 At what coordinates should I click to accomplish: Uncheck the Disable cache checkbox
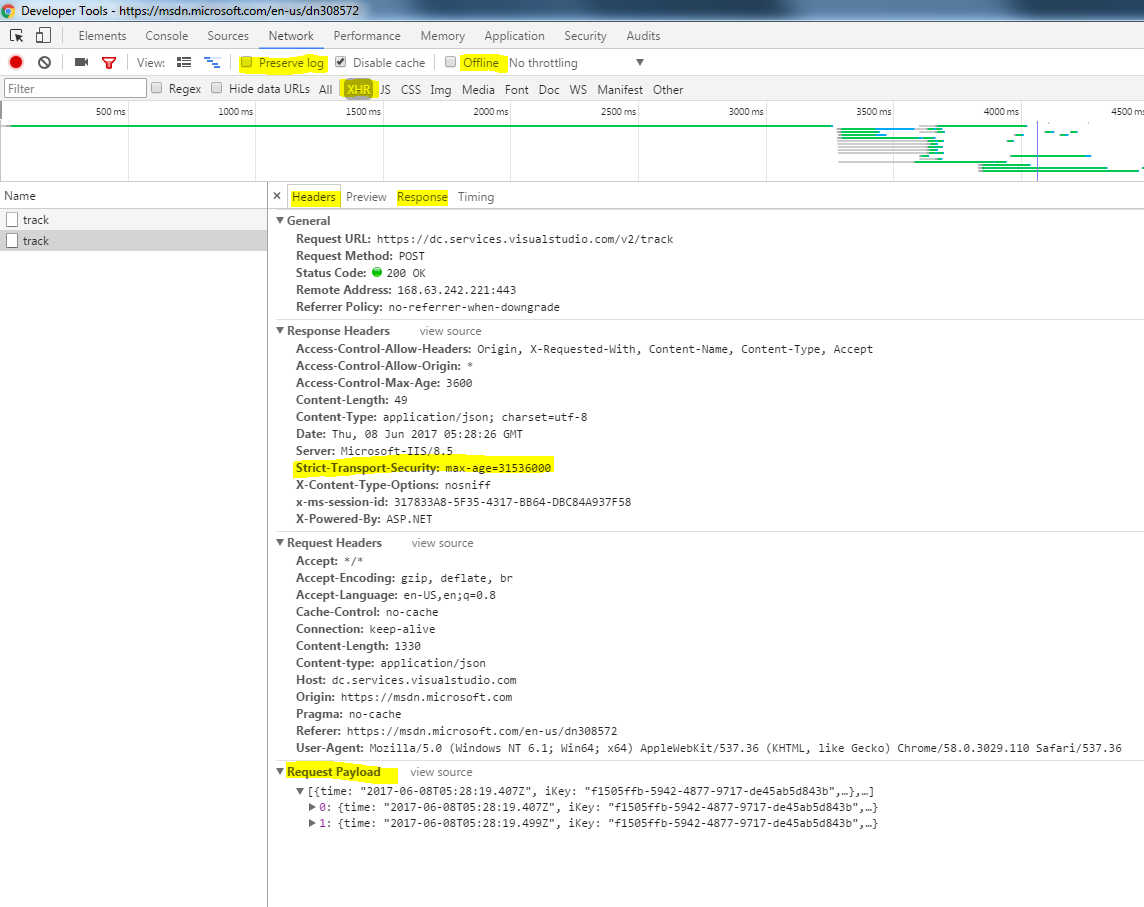(341, 62)
